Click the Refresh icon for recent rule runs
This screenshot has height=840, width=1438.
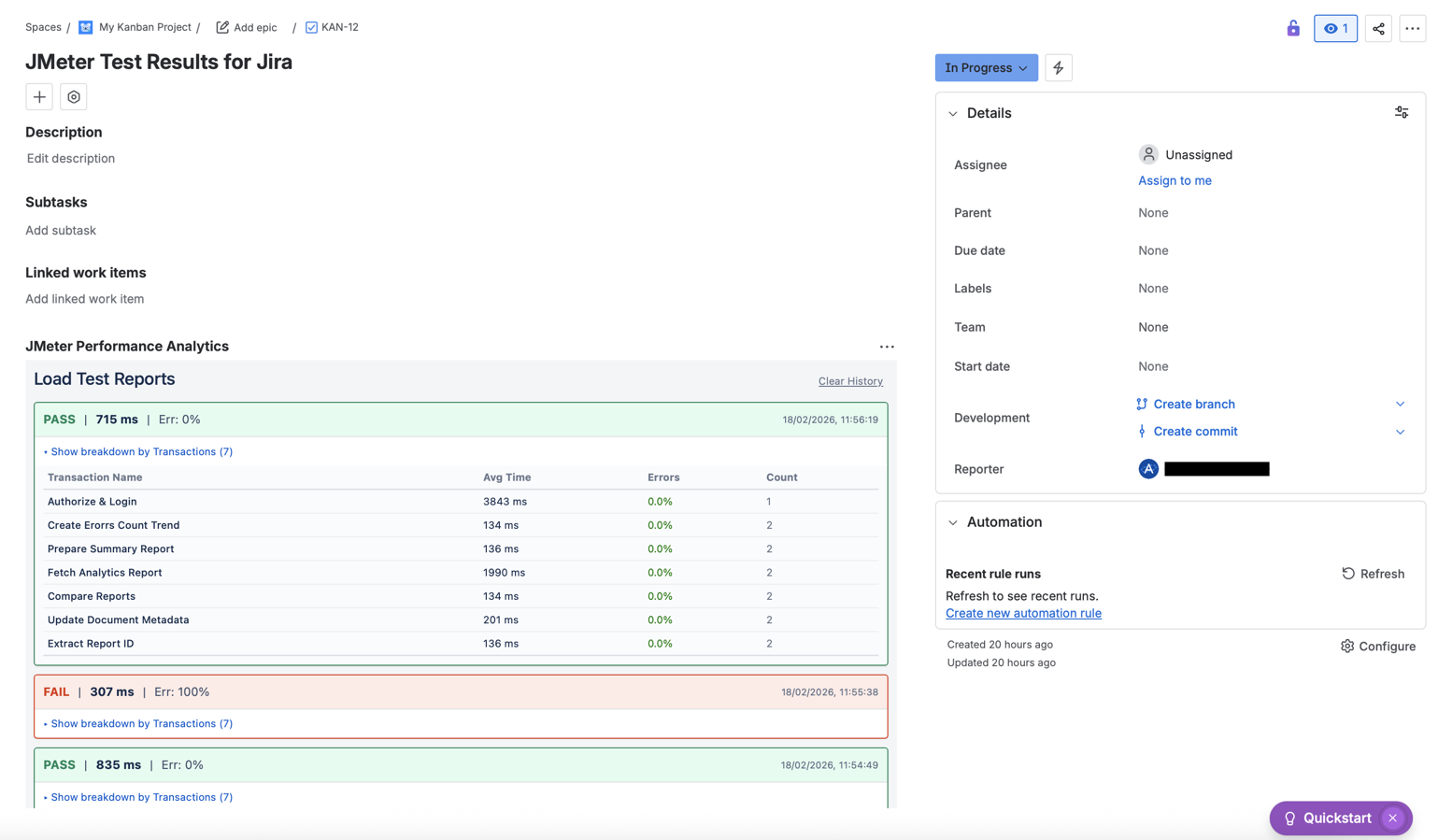tap(1346, 574)
